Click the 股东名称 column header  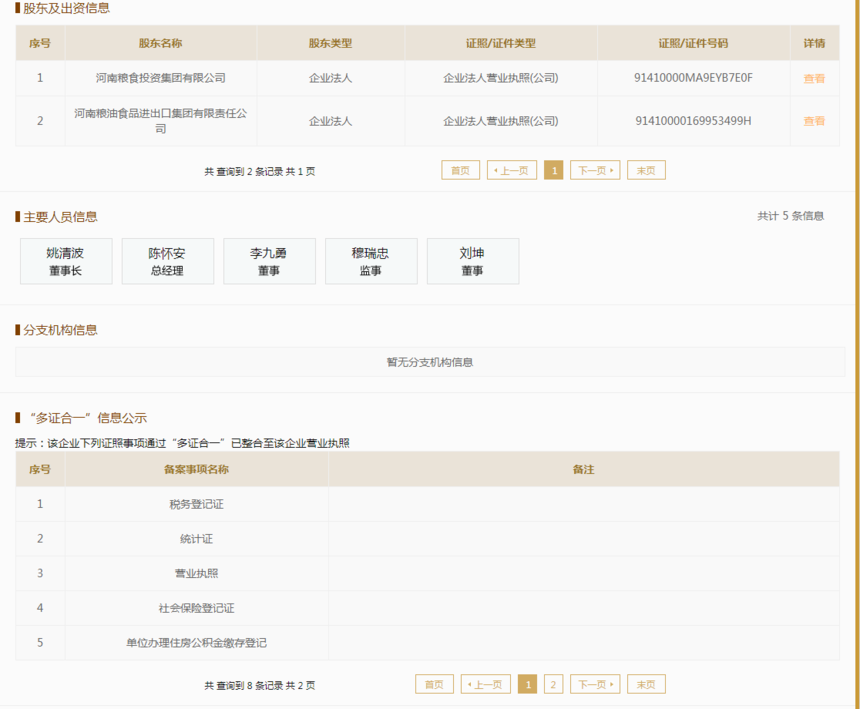click(x=160, y=43)
